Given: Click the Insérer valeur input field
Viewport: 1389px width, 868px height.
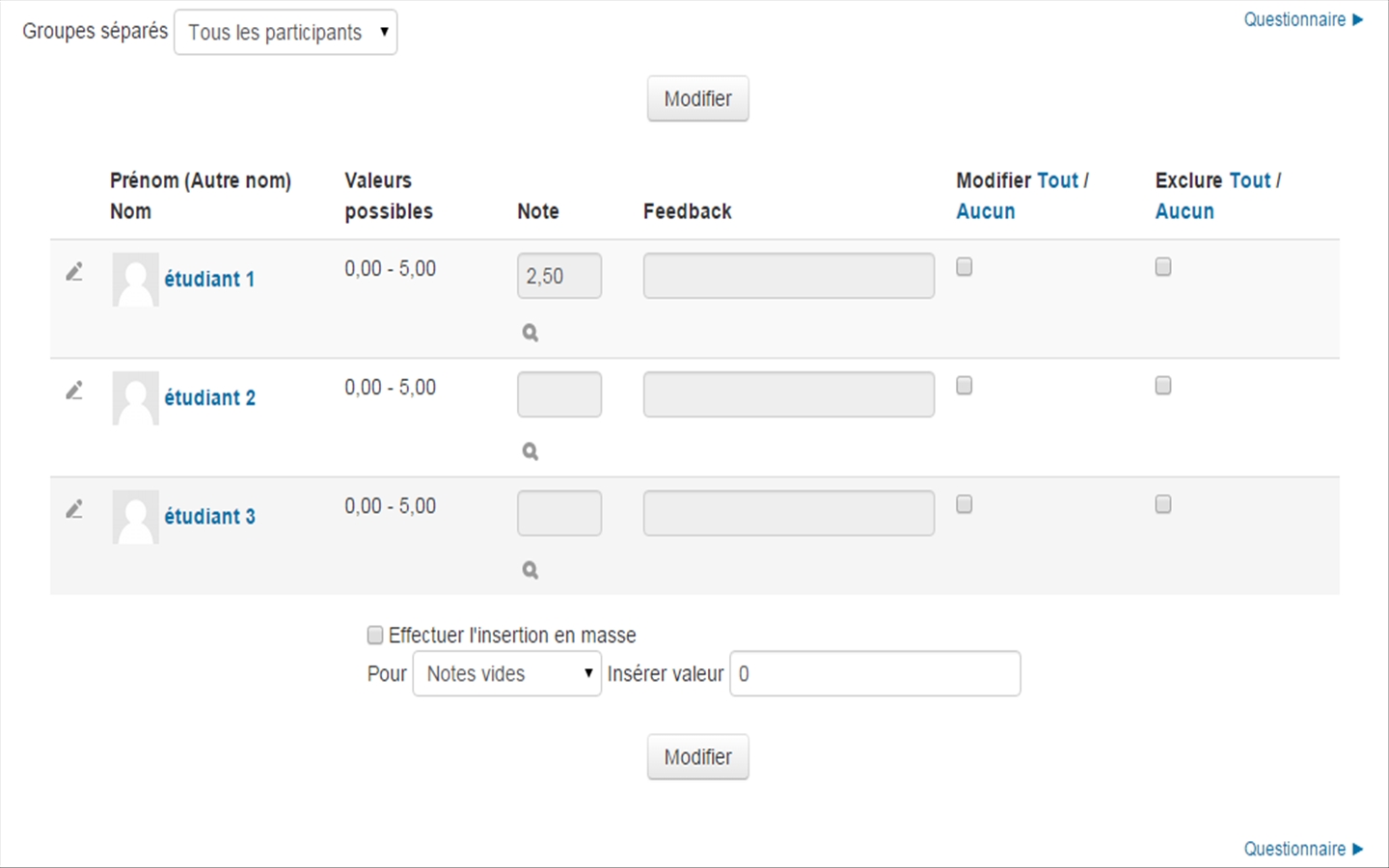Looking at the screenshot, I should pos(875,673).
